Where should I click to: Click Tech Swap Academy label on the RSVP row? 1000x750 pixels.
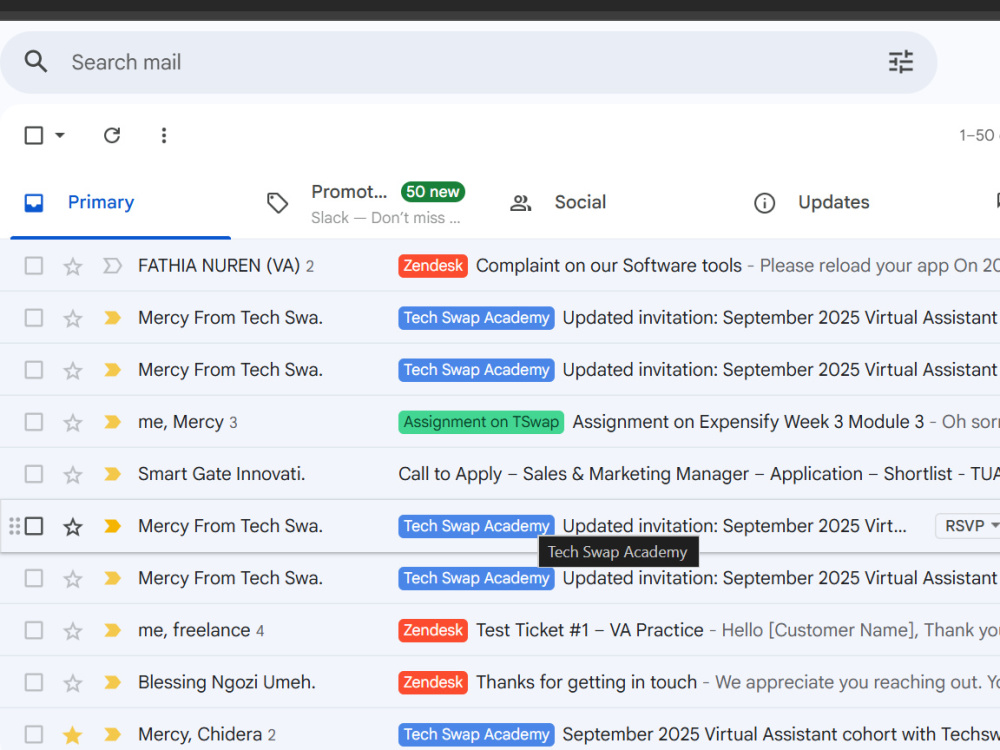[476, 526]
